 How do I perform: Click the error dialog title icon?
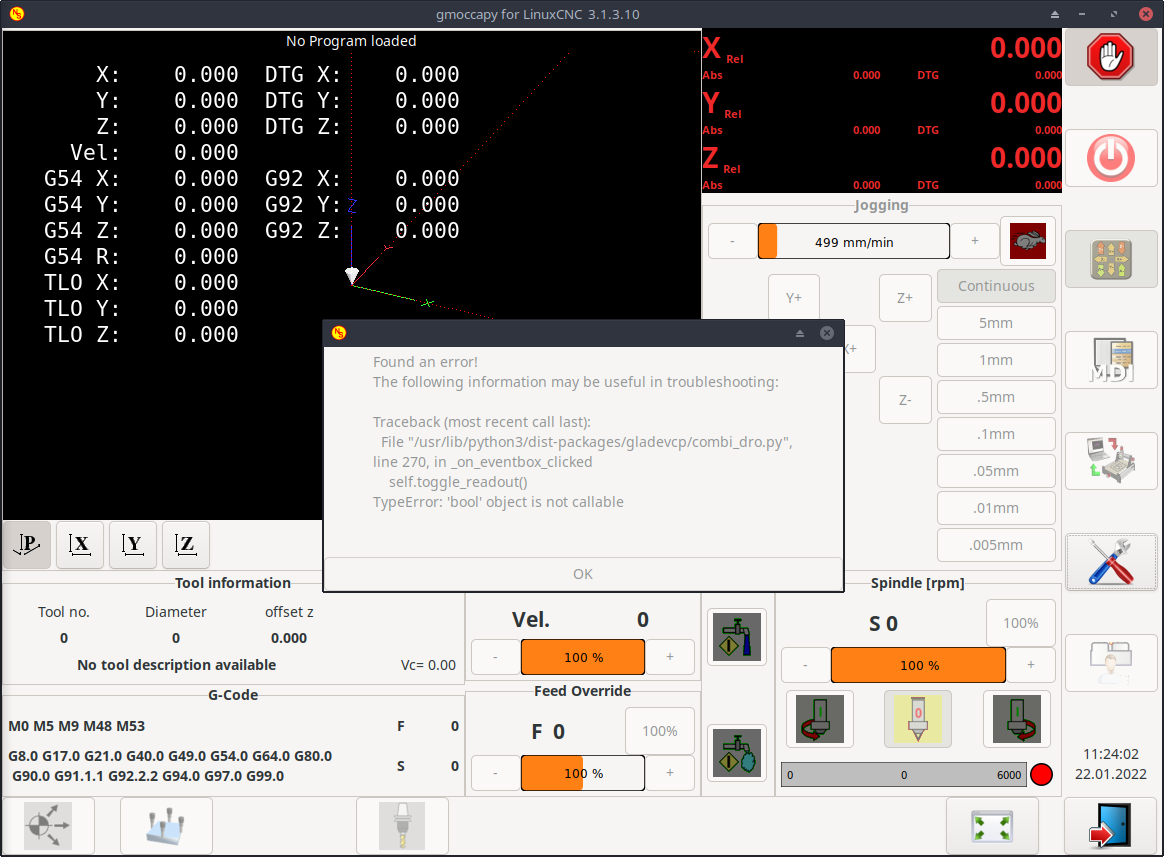pyautogui.click(x=339, y=333)
